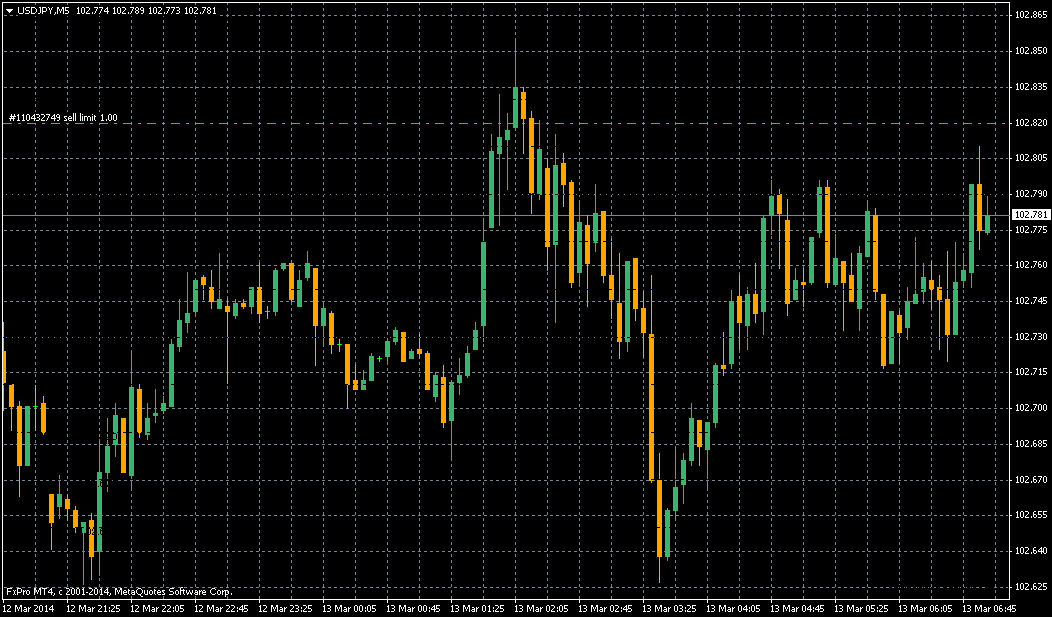Click the dropdown triangle beside USDJPY,M5
The width and height of the screenshot is (1052, 617).
pyautogui.click(x=9, y=10)
